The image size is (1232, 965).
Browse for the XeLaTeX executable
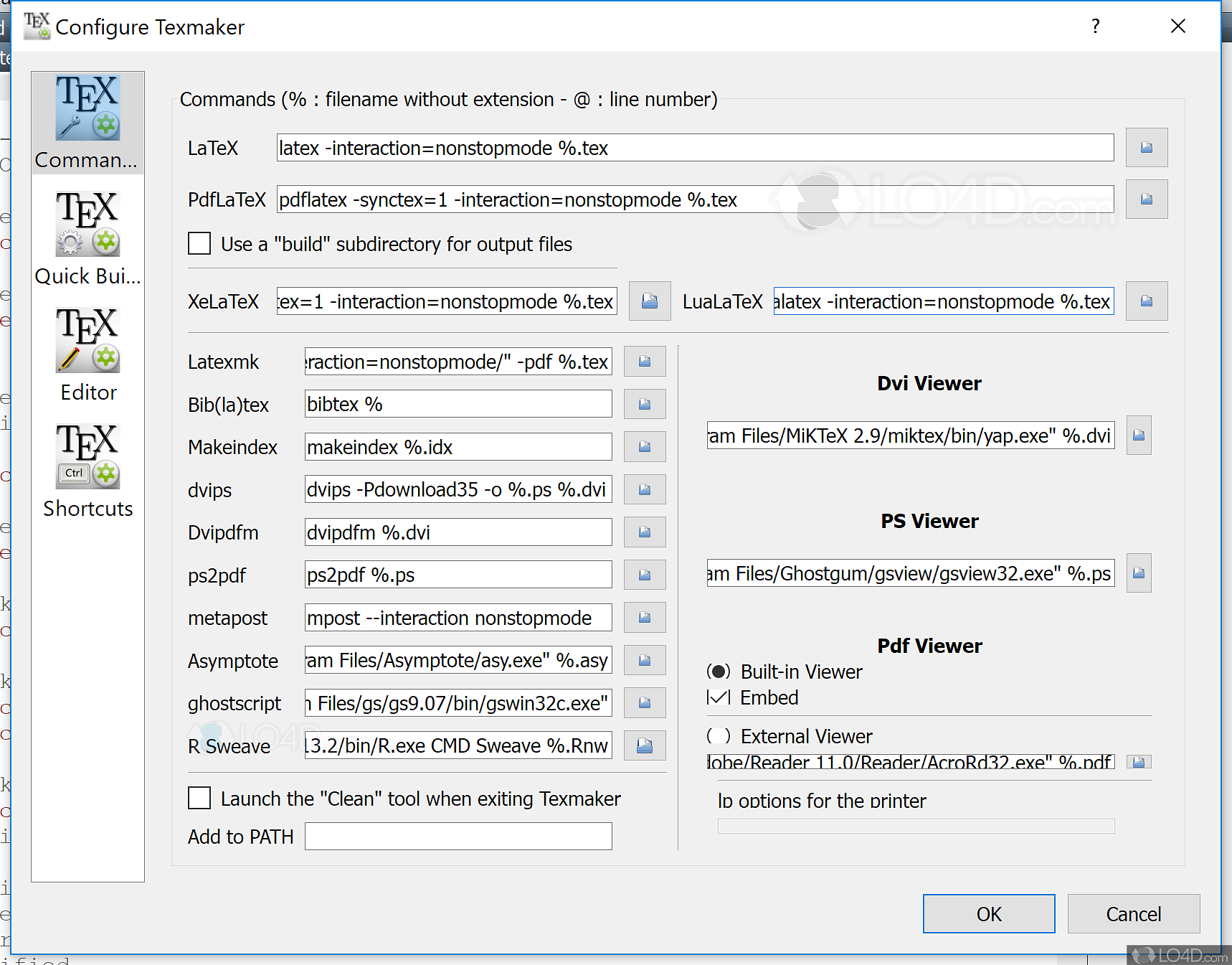[x=649, y=301]
